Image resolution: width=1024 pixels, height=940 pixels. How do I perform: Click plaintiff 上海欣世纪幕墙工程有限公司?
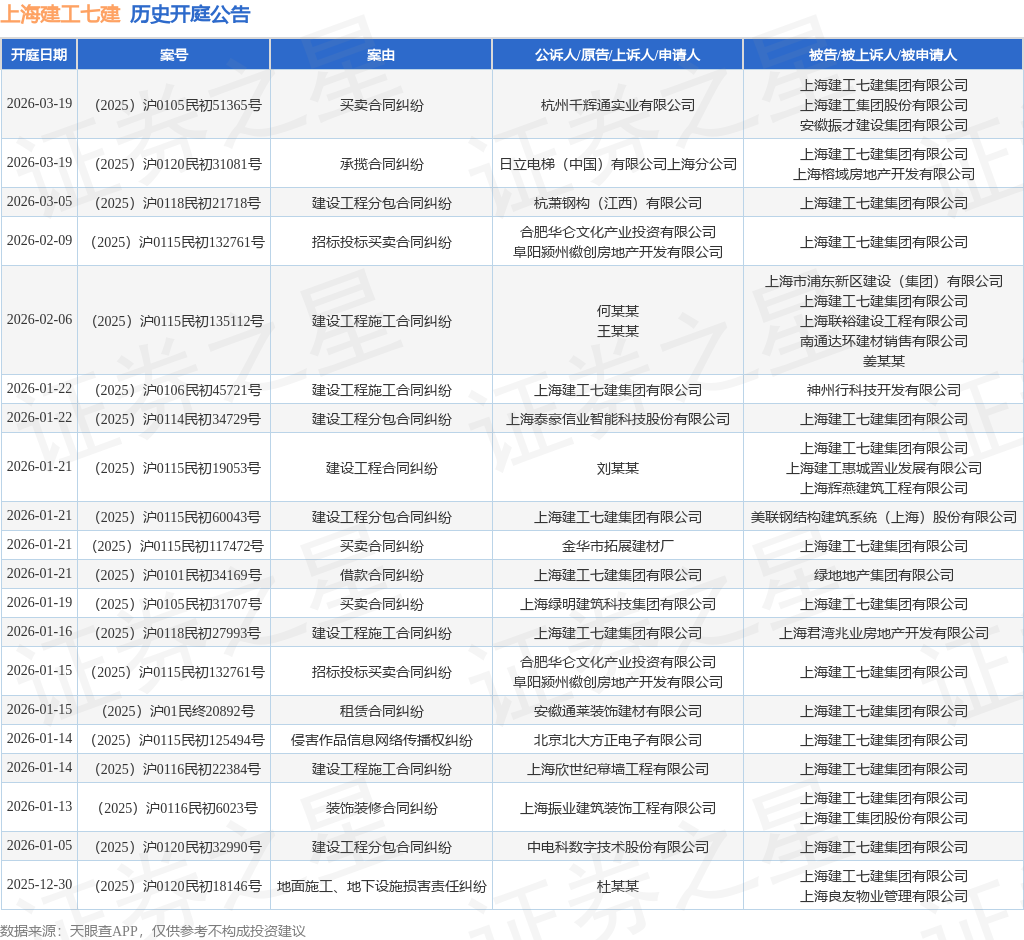click(x=618, y=770)
